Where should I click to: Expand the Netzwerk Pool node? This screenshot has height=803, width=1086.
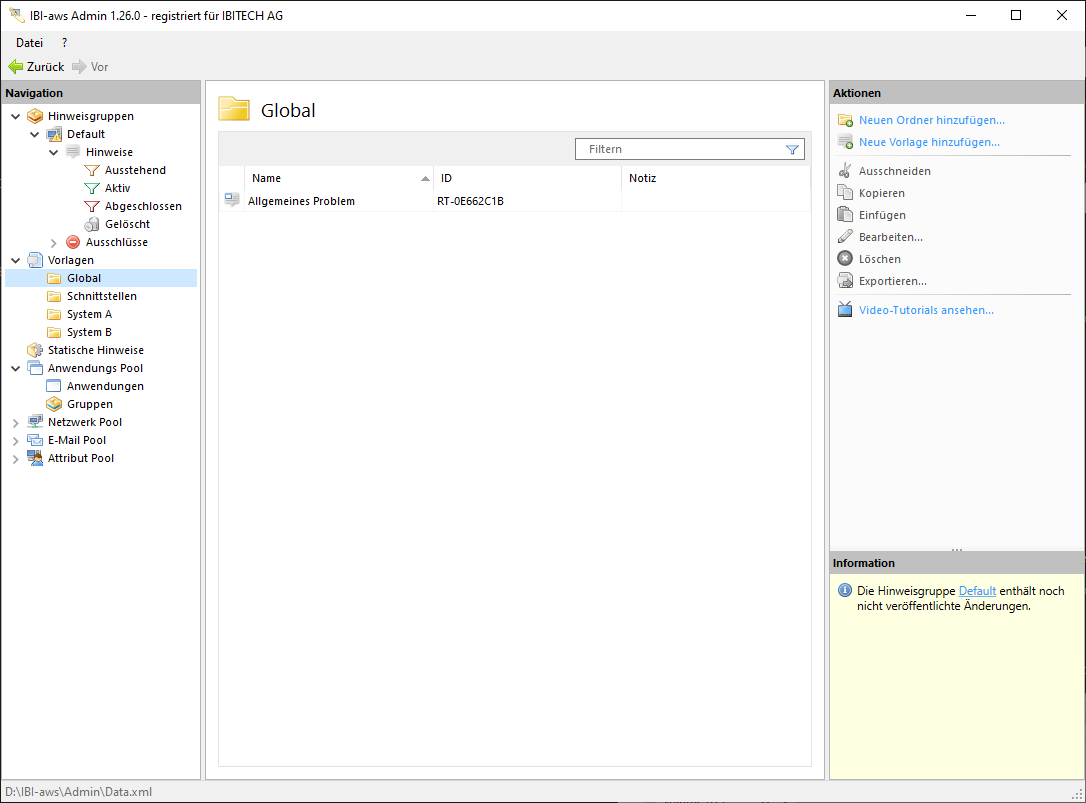(16, 423)
